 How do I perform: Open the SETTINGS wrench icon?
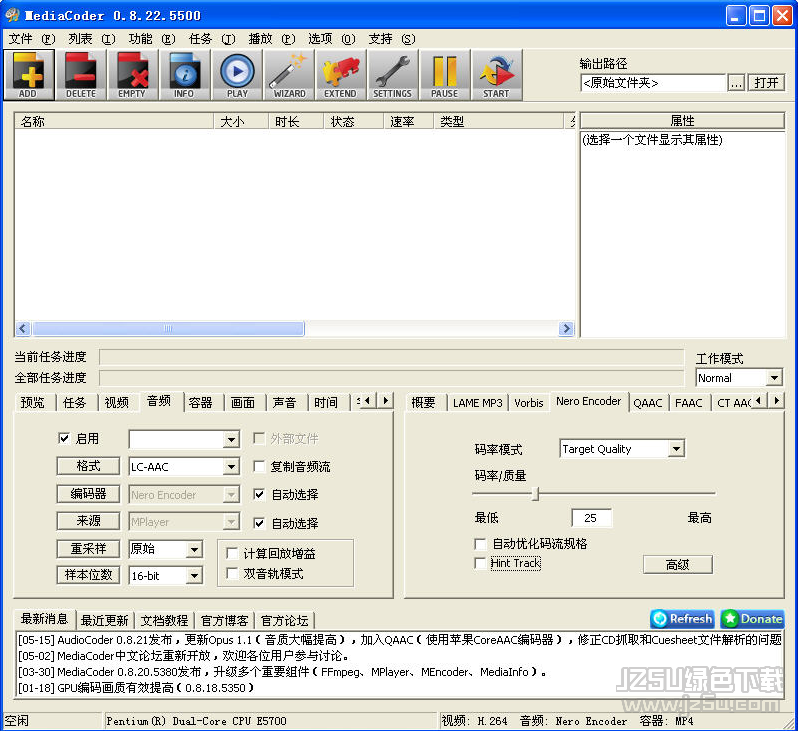click(x=392, y=75)
